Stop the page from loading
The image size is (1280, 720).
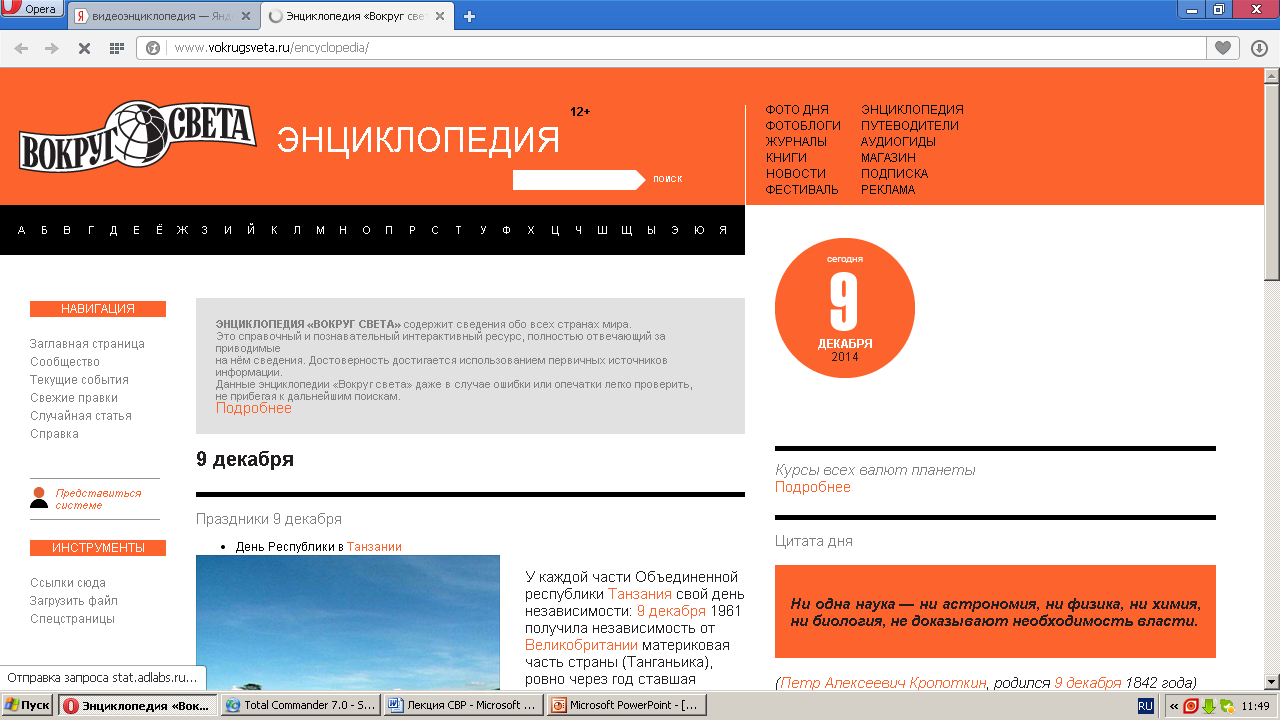(x=85, y=48)
